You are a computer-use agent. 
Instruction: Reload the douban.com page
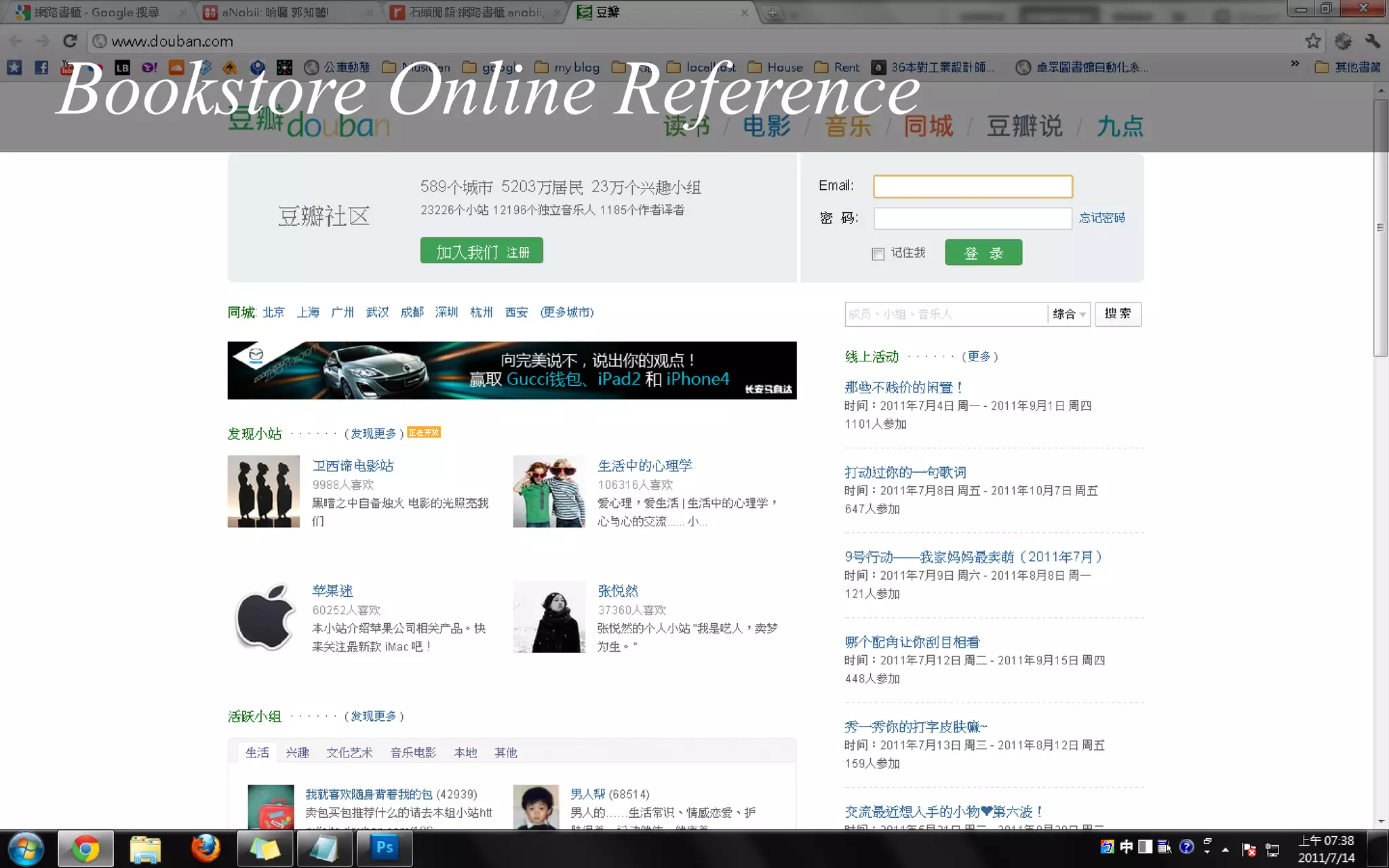tap(70, 41)
